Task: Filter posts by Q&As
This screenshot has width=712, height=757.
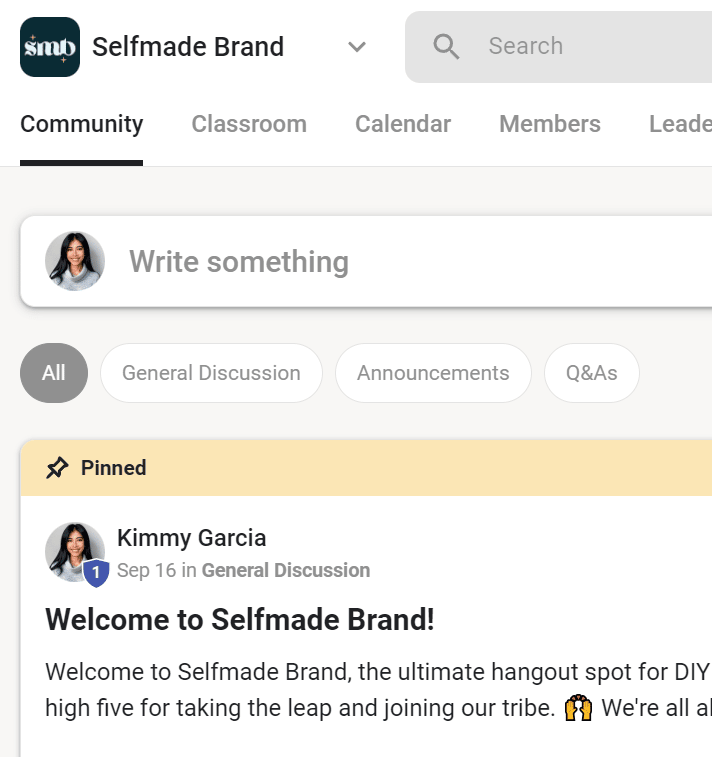Action: pos(591,373)
